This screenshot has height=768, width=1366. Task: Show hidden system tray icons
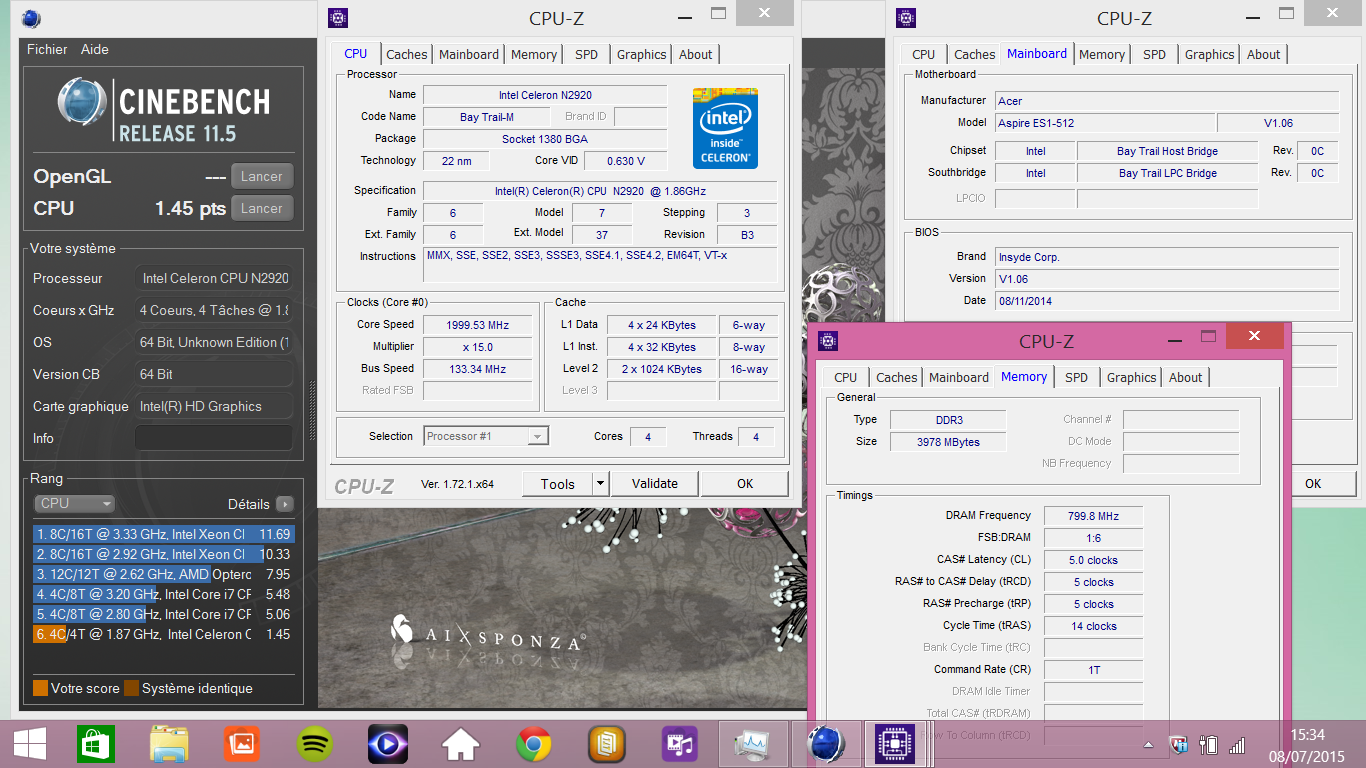pos(1148,745)
